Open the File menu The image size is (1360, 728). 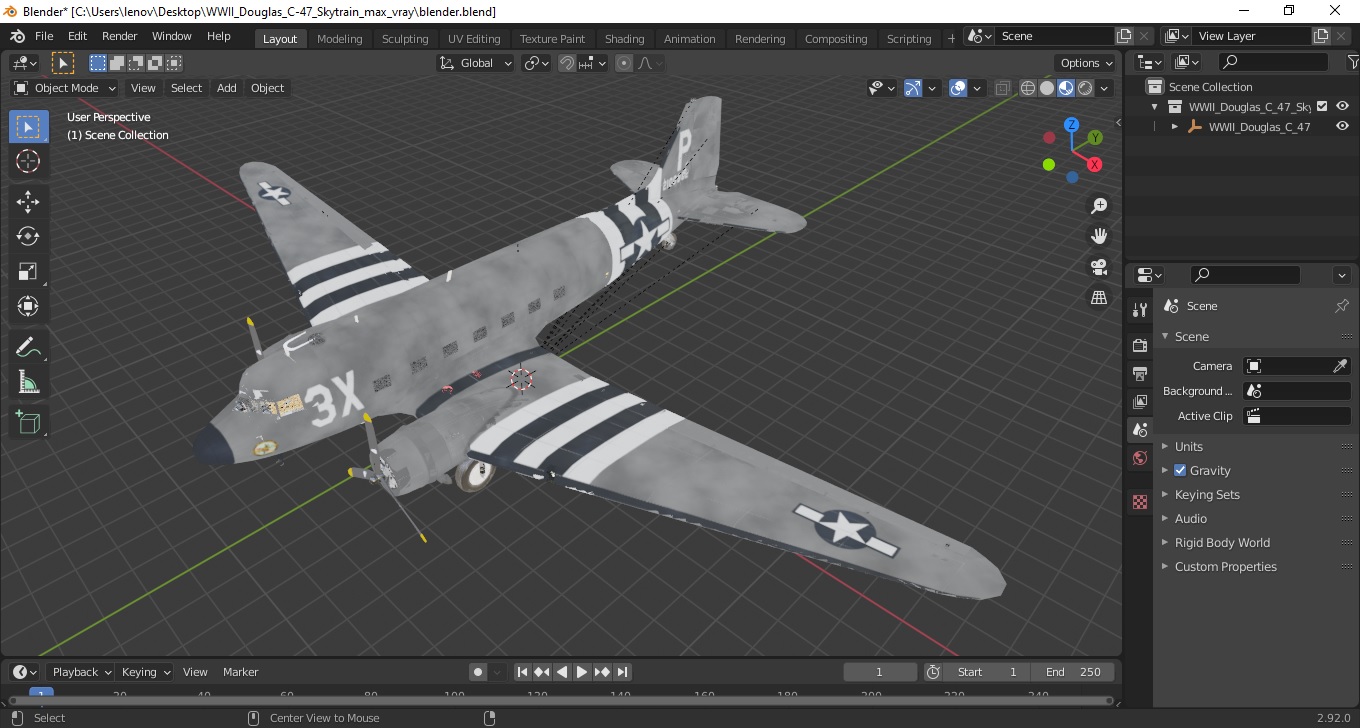(x=44, y=36)
